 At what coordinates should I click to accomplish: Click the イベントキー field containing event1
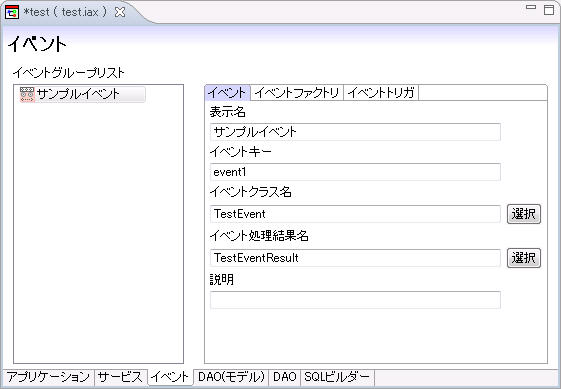pos(355,172)
